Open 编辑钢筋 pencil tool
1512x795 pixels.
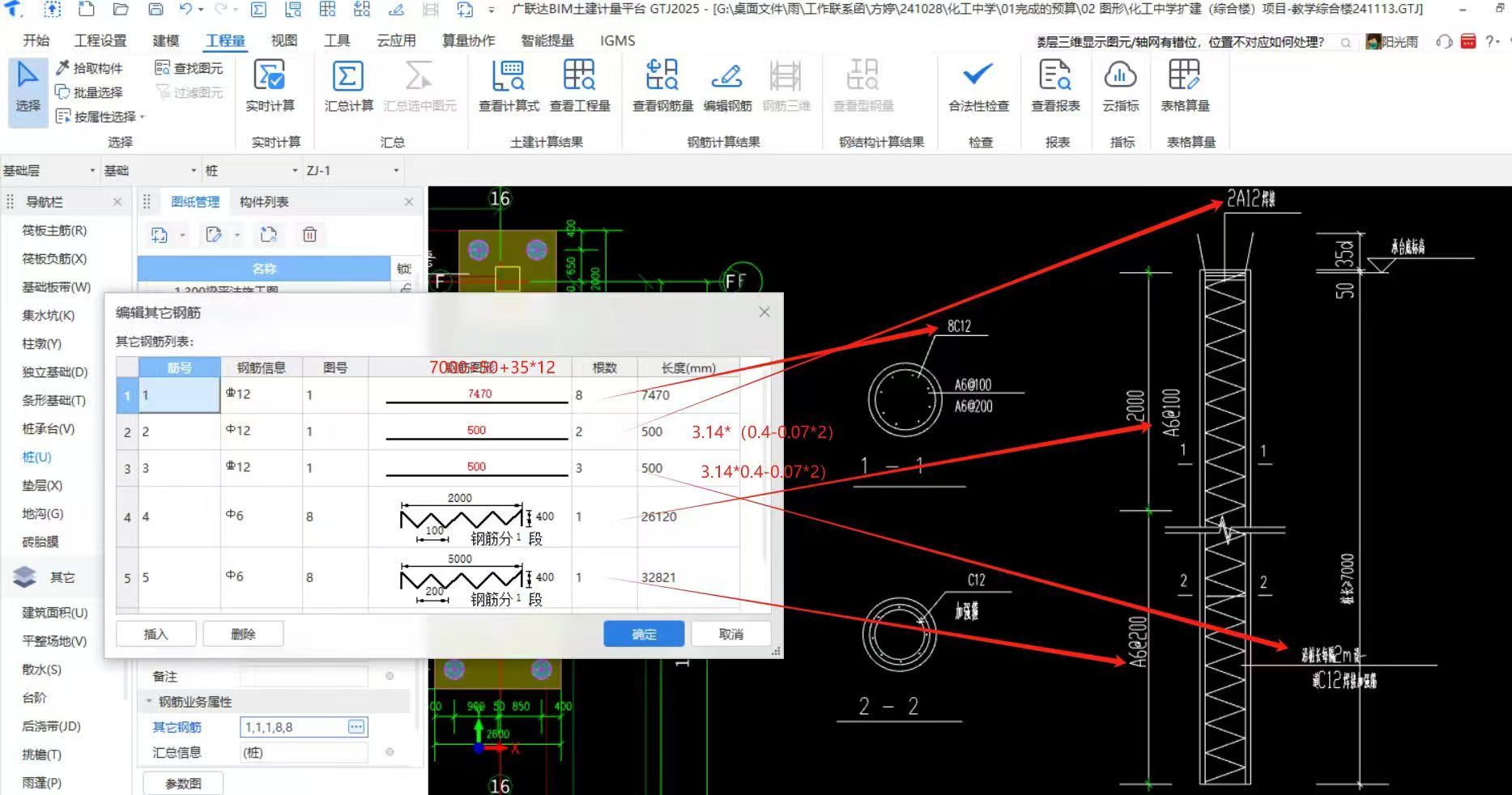tap(727, 86)
